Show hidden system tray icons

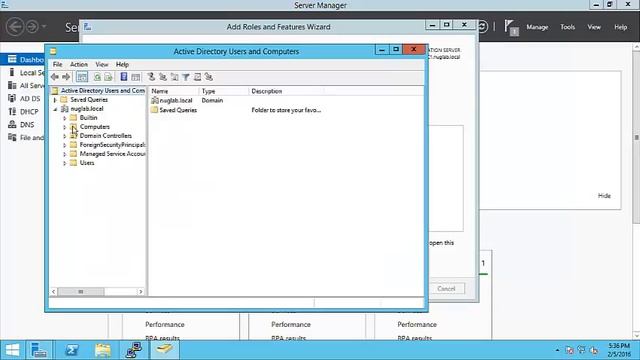[557, 350]
